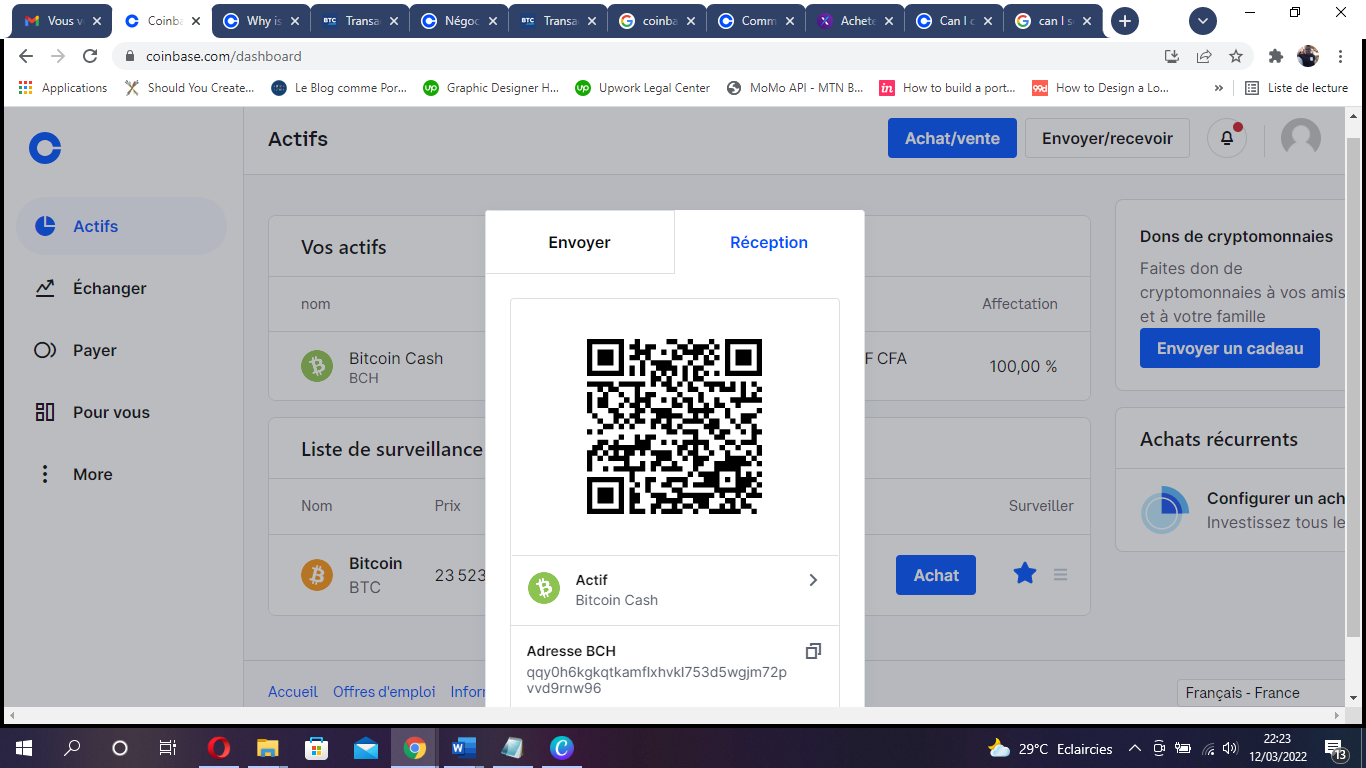Click the Bitcoin Cash coin icon in Vos actifs
1366x768 pixels.
coord(317,367)
